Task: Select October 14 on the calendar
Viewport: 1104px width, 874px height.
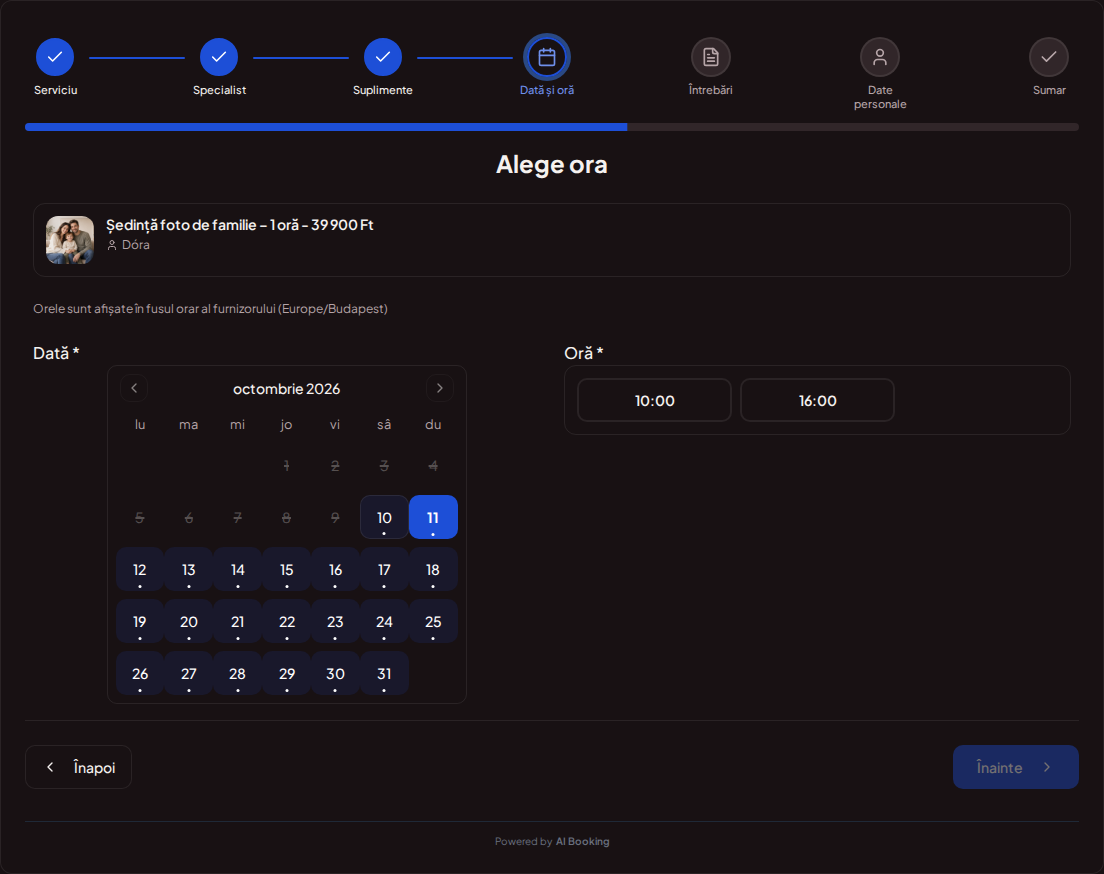Action: (237, 570)
